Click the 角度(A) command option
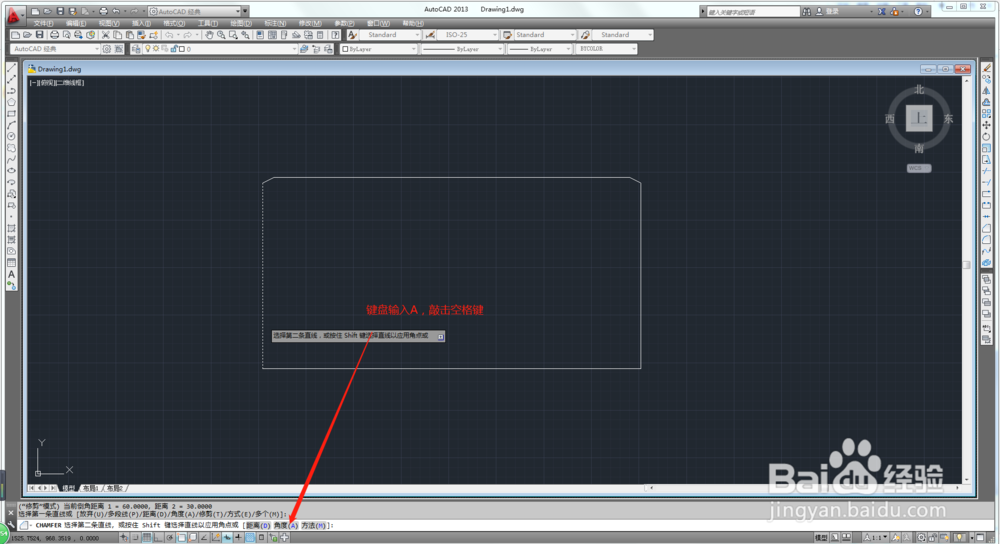The height and width of the screenshot is (544, 1000). click(286, 526)
